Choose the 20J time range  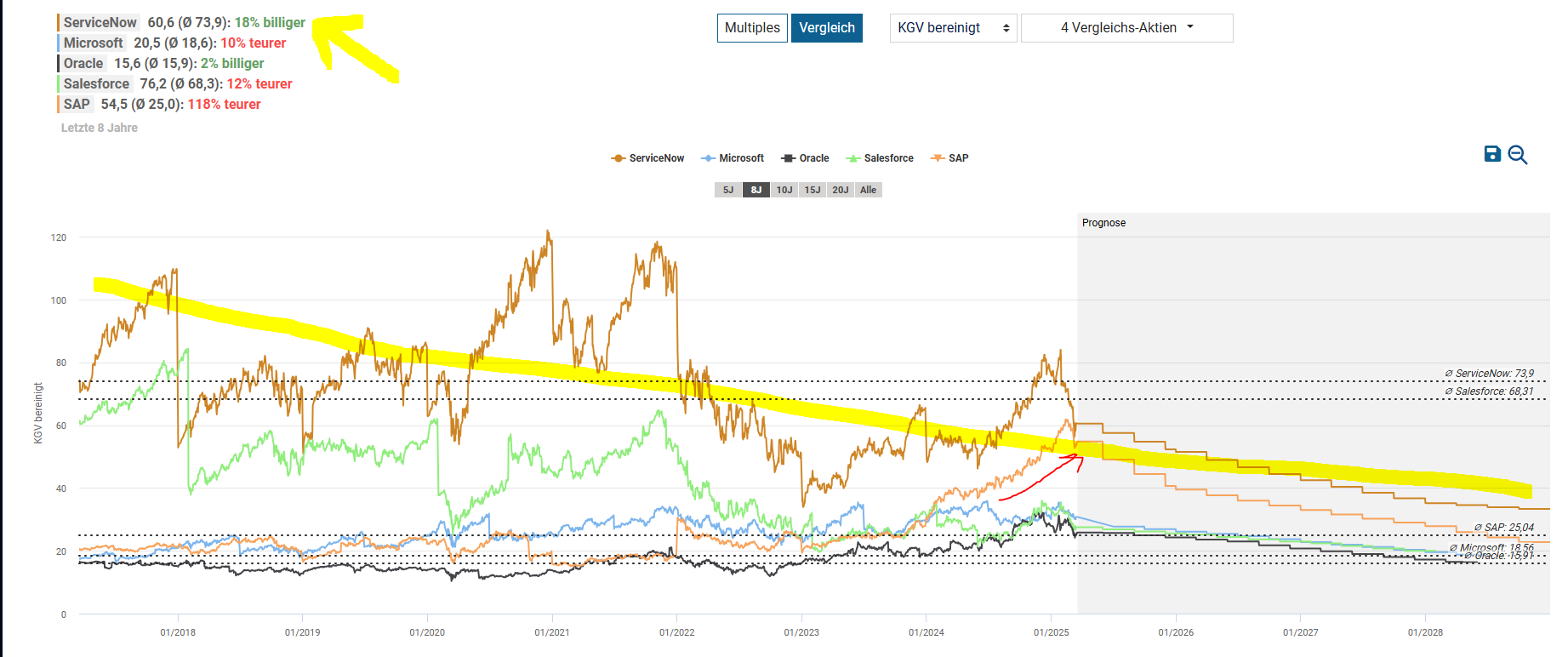[x=841, y=190]
